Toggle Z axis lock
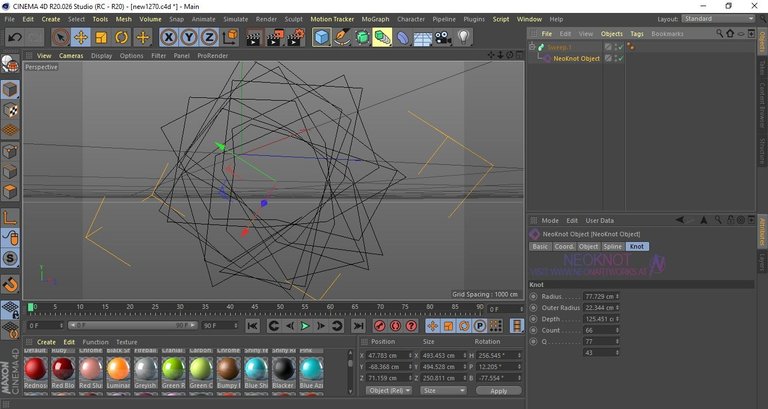 click(209, 37)
